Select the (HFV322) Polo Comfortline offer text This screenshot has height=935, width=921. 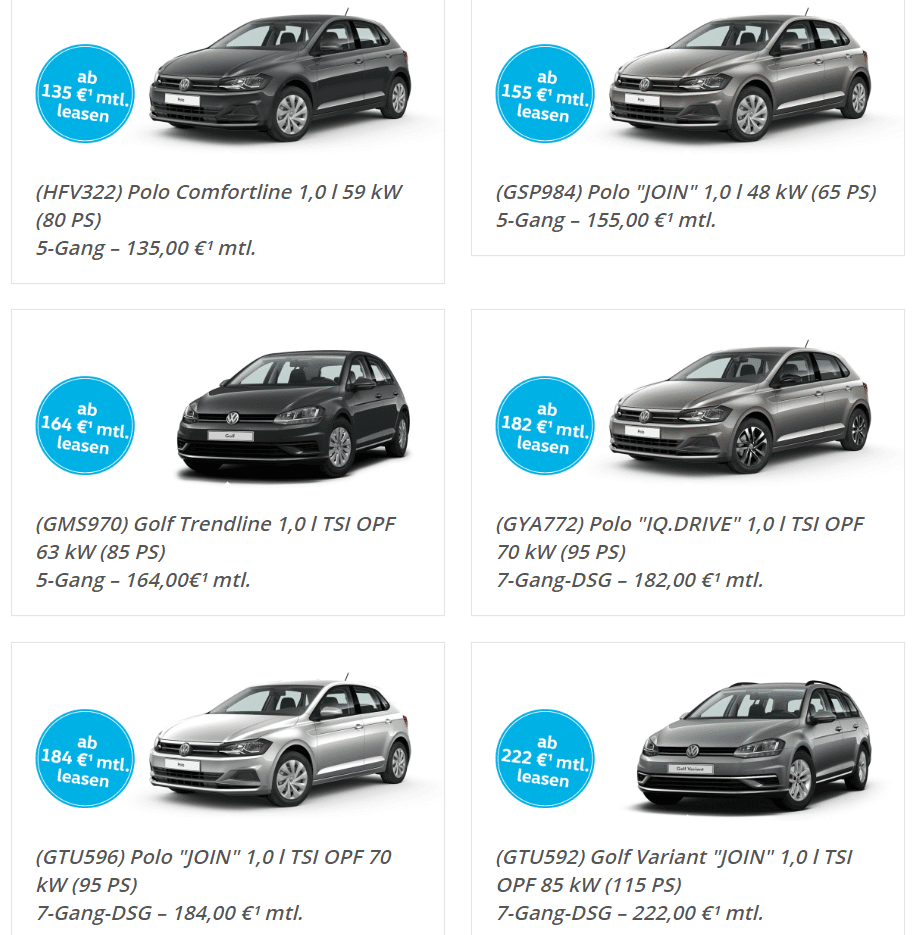pyautogui.click(x=219, y=220)
